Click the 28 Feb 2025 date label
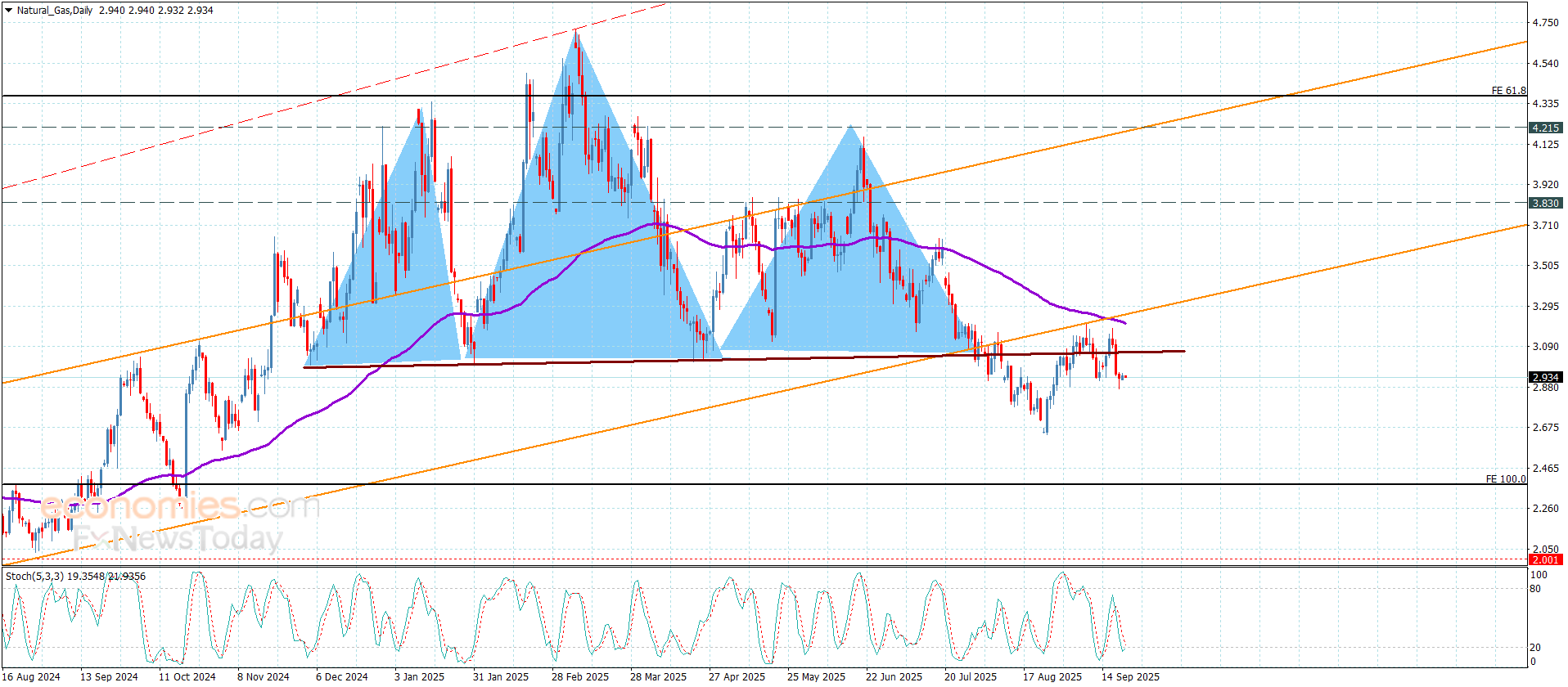 (x=579, y=676)
